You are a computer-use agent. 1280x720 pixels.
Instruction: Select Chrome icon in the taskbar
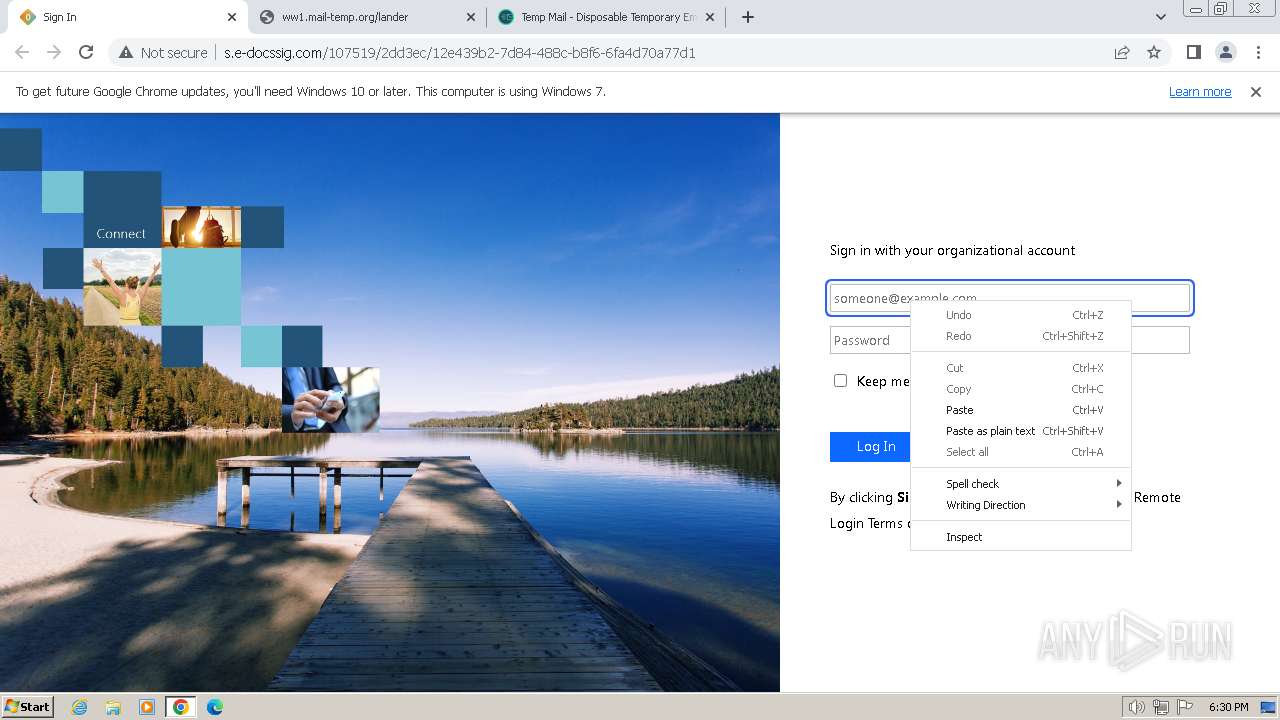pos(181,707)
